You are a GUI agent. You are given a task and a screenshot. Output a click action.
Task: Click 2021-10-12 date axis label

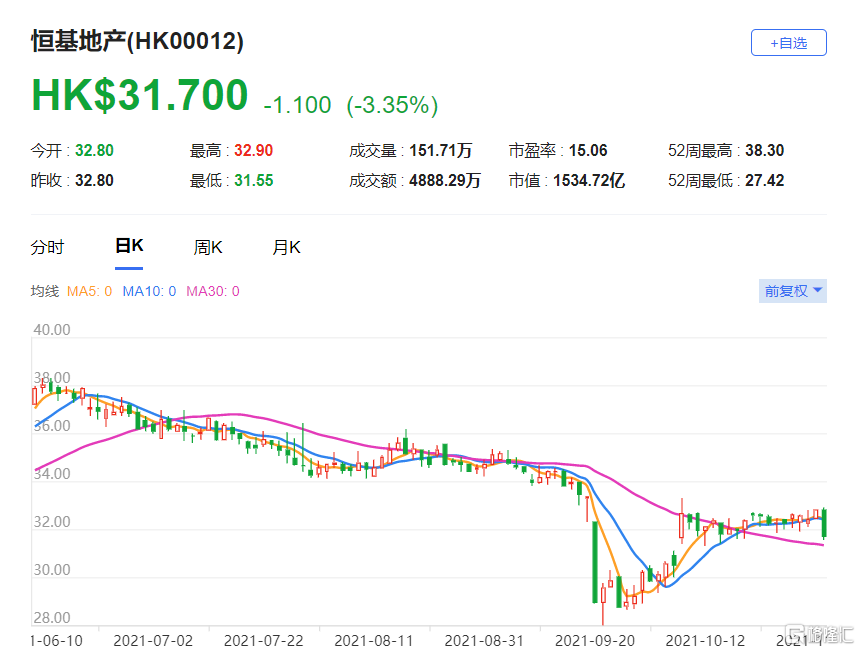point(705,641)
